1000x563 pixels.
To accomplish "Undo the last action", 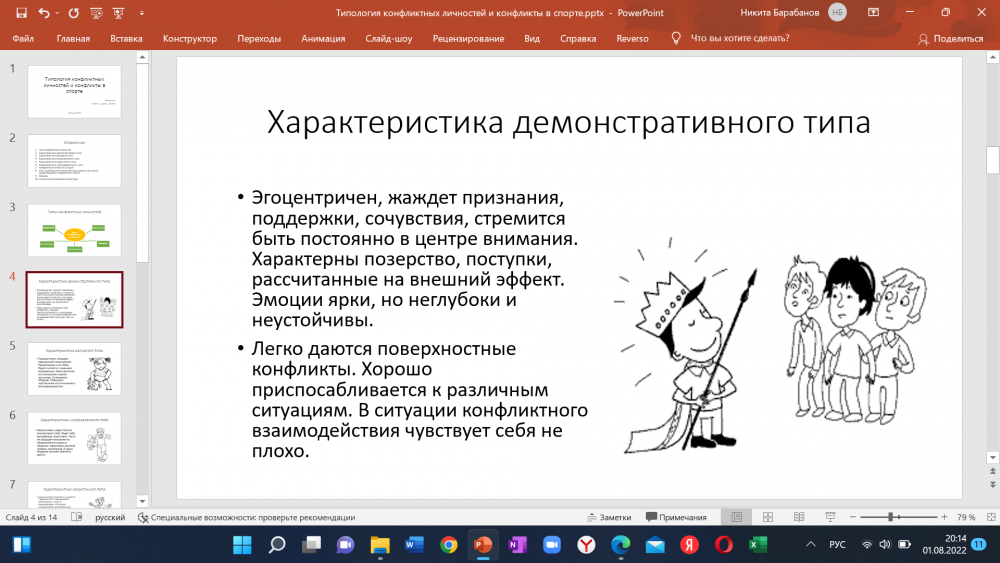I will 44,13.
